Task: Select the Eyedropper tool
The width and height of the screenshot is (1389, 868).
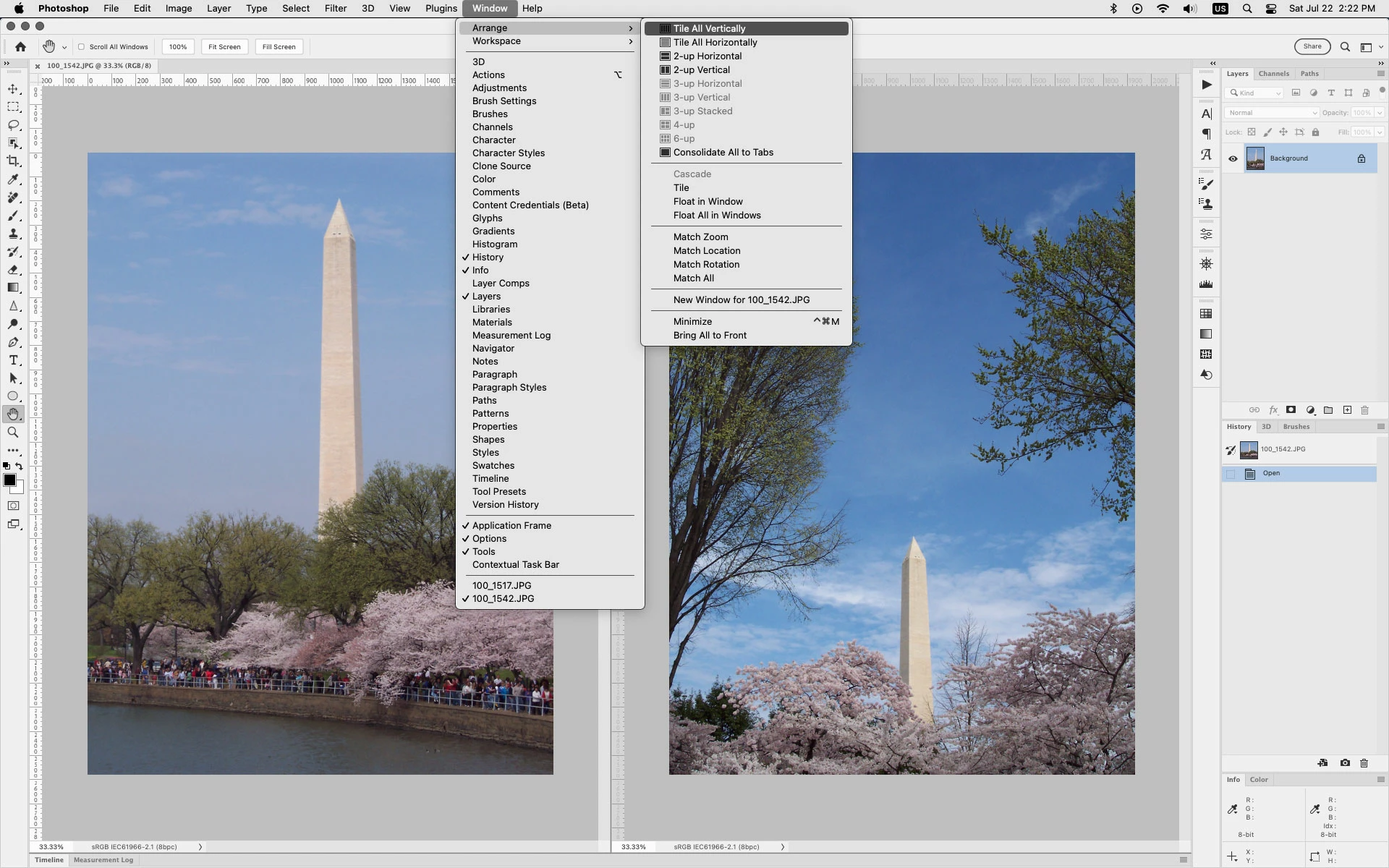Action: (x=13, y=179)
